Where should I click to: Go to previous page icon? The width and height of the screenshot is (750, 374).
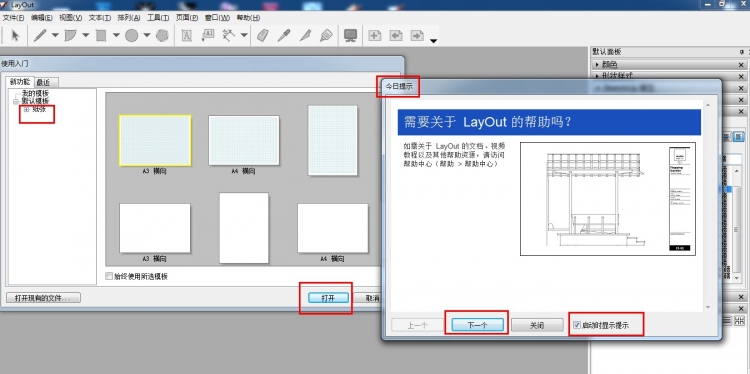(396, 35)
